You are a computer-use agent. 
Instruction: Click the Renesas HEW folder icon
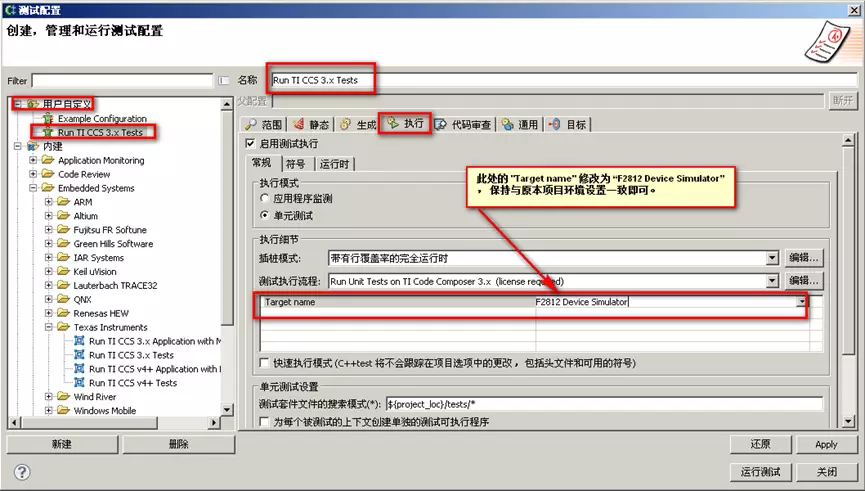pyautogui.click(x=63, y=313)
